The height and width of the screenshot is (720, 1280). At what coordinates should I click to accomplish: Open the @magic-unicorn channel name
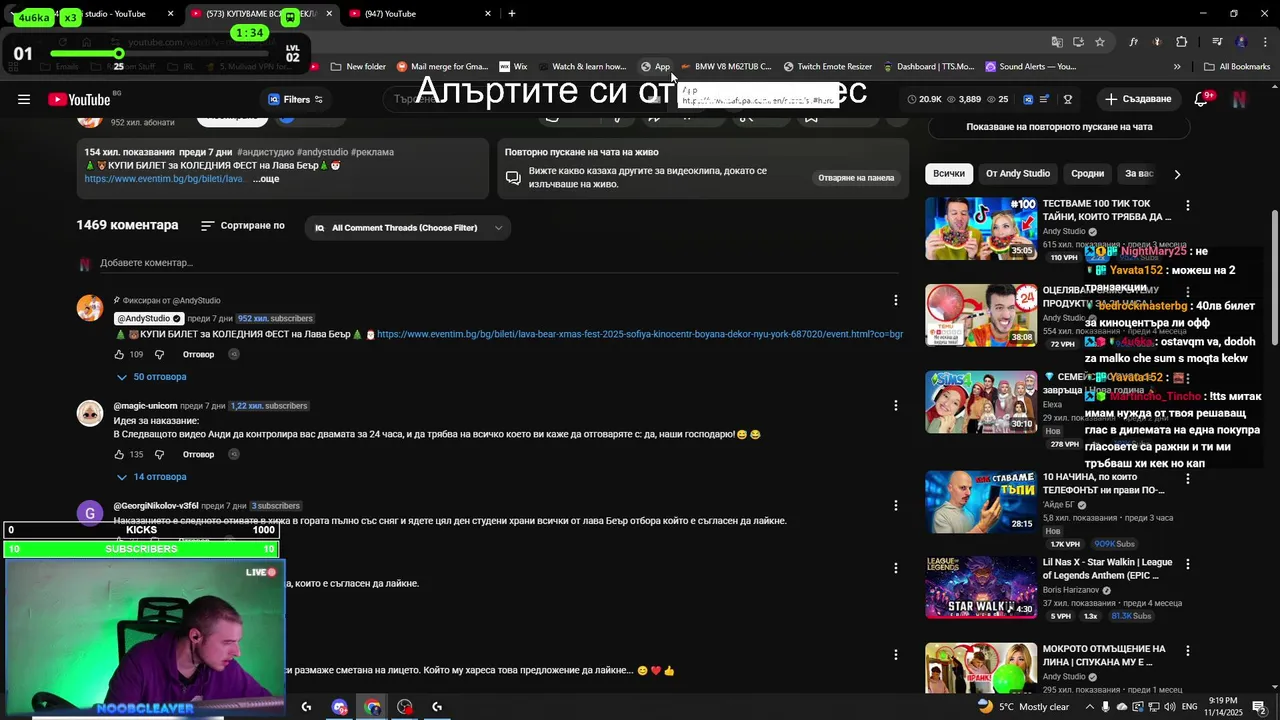pos(145,406)
